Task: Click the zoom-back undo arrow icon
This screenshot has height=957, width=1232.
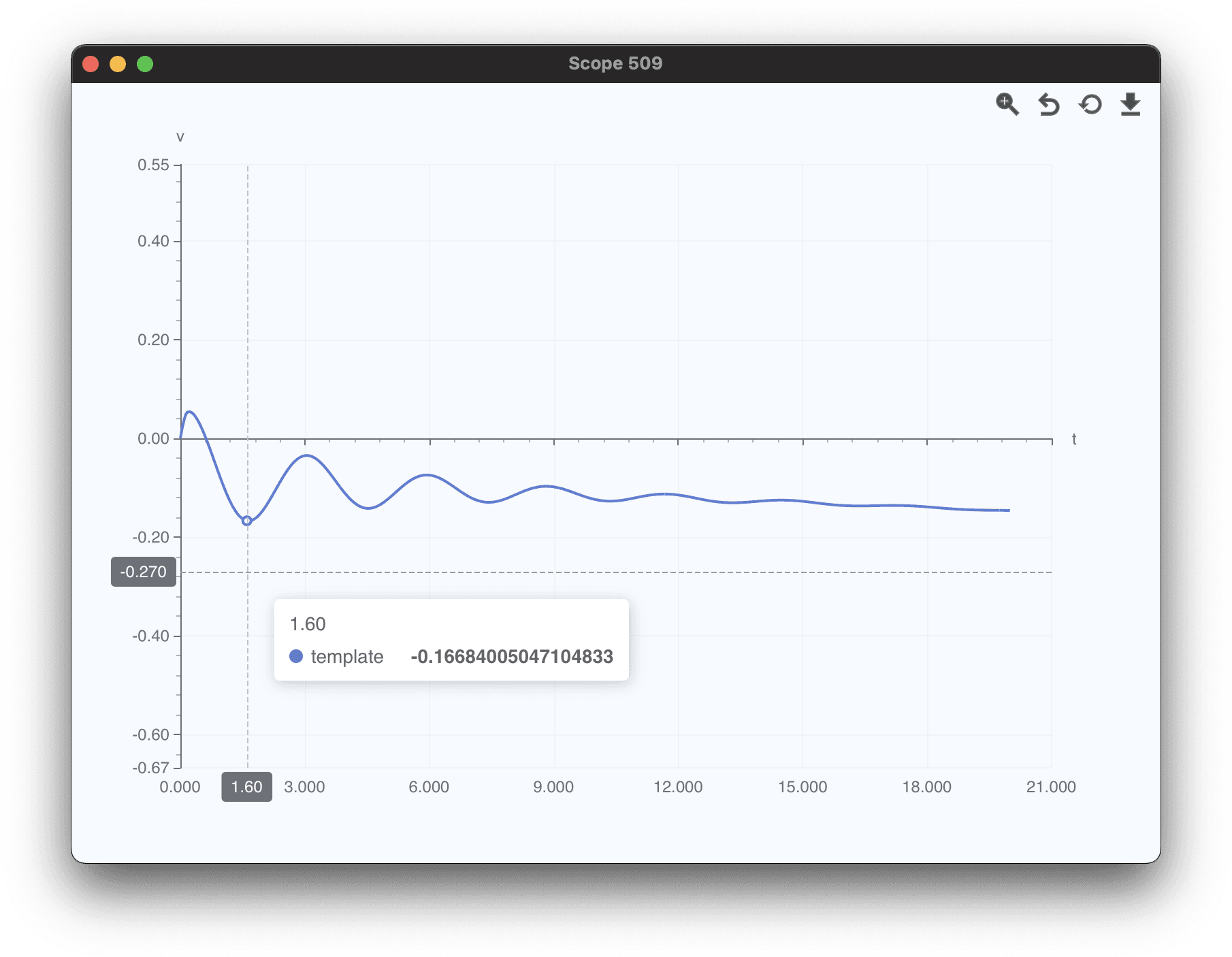Action: pyautogui.click(x=1048, y=104)
